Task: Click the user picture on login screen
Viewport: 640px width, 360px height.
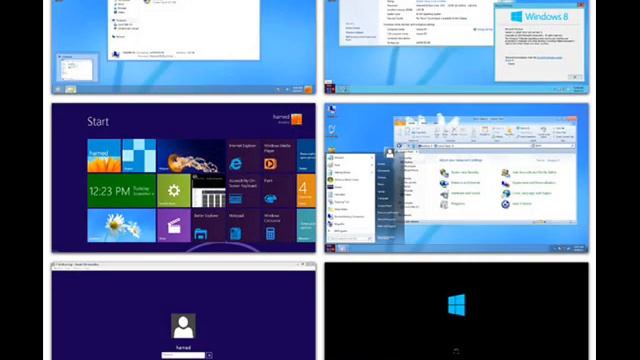Action: (183, 326)
